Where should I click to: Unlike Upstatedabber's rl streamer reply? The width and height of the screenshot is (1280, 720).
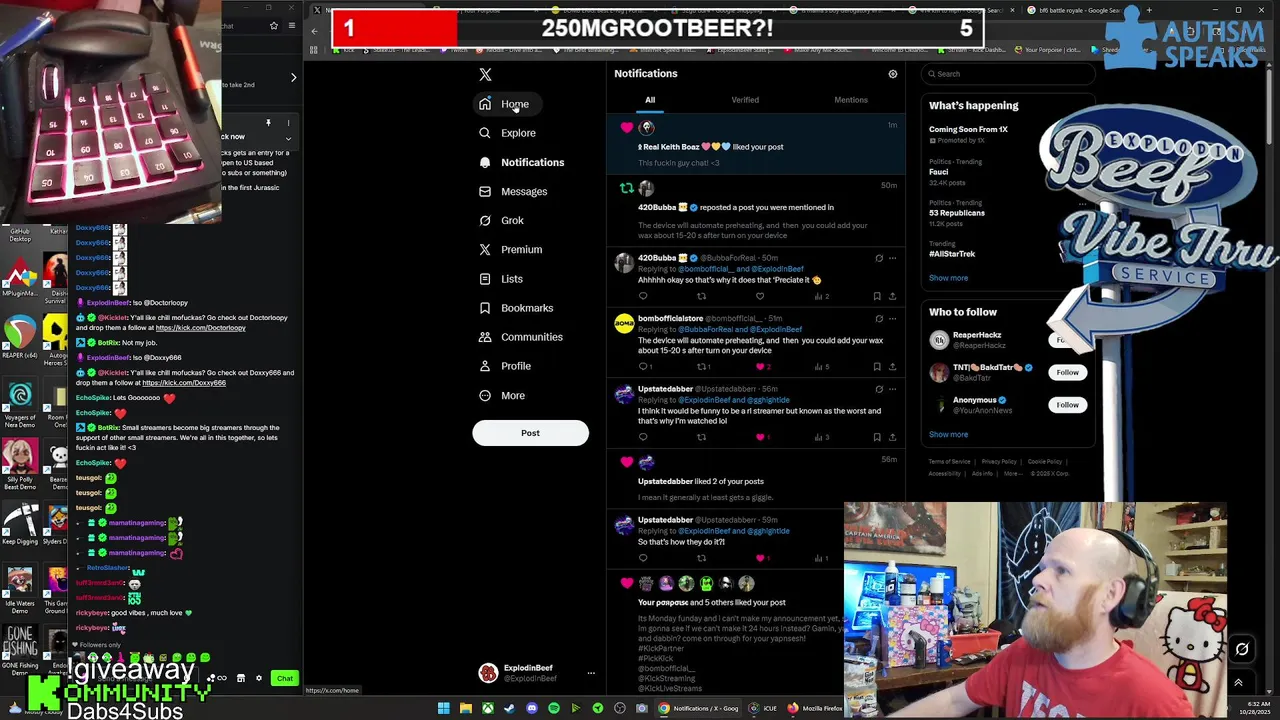tap(760, 437)
